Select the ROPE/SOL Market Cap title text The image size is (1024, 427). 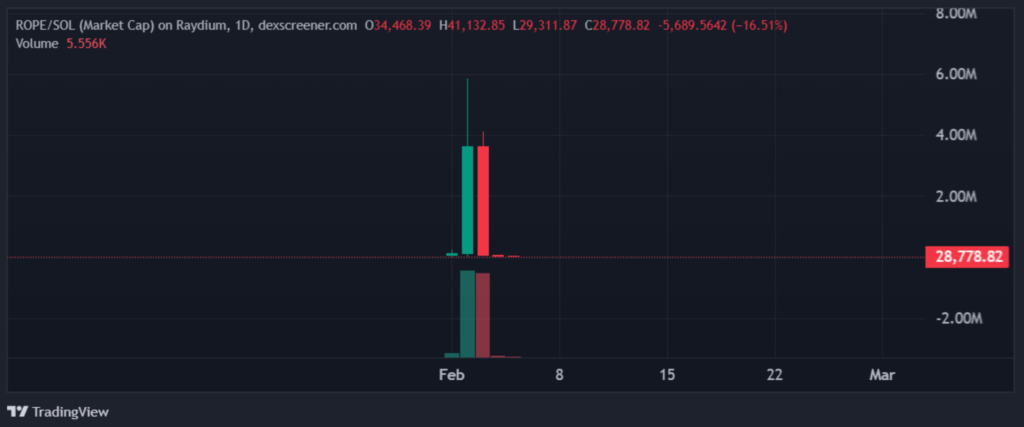(x=186, y=25)
